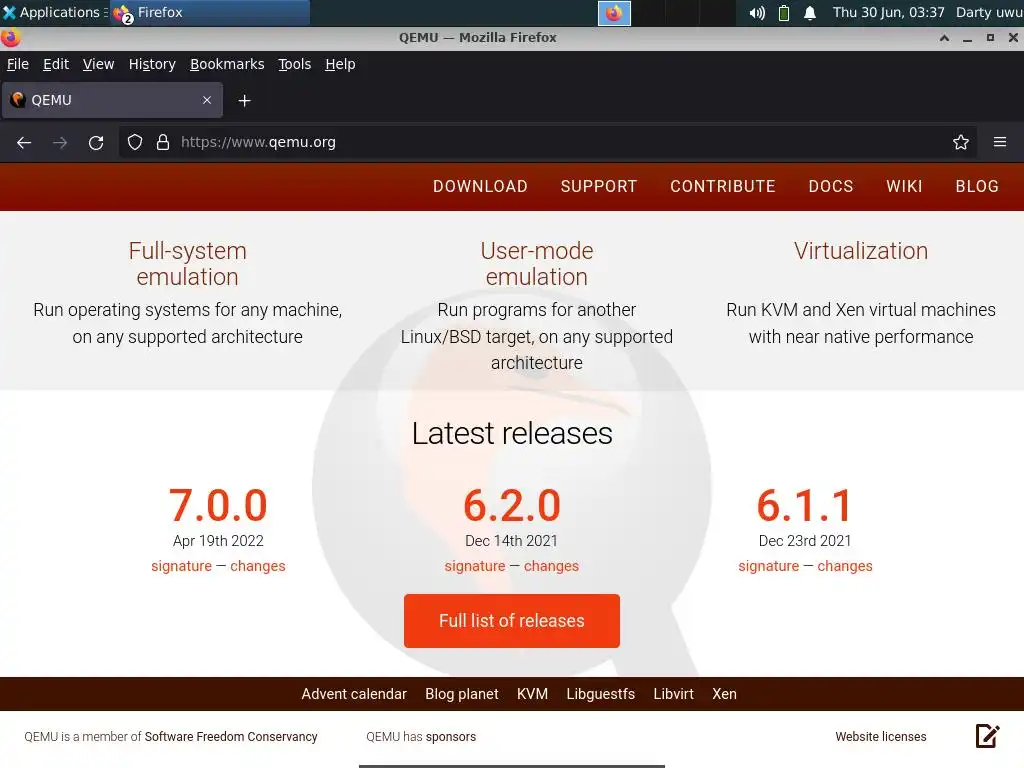
Task: Open the File menu
Action: click(18, 64)
